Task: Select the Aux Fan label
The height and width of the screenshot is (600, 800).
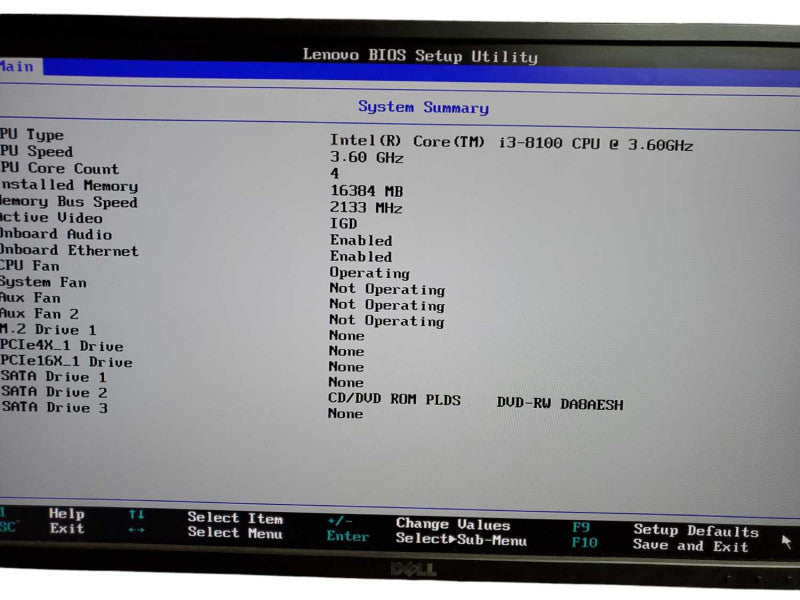Action: pyautogui.click(x=30, y=297)
